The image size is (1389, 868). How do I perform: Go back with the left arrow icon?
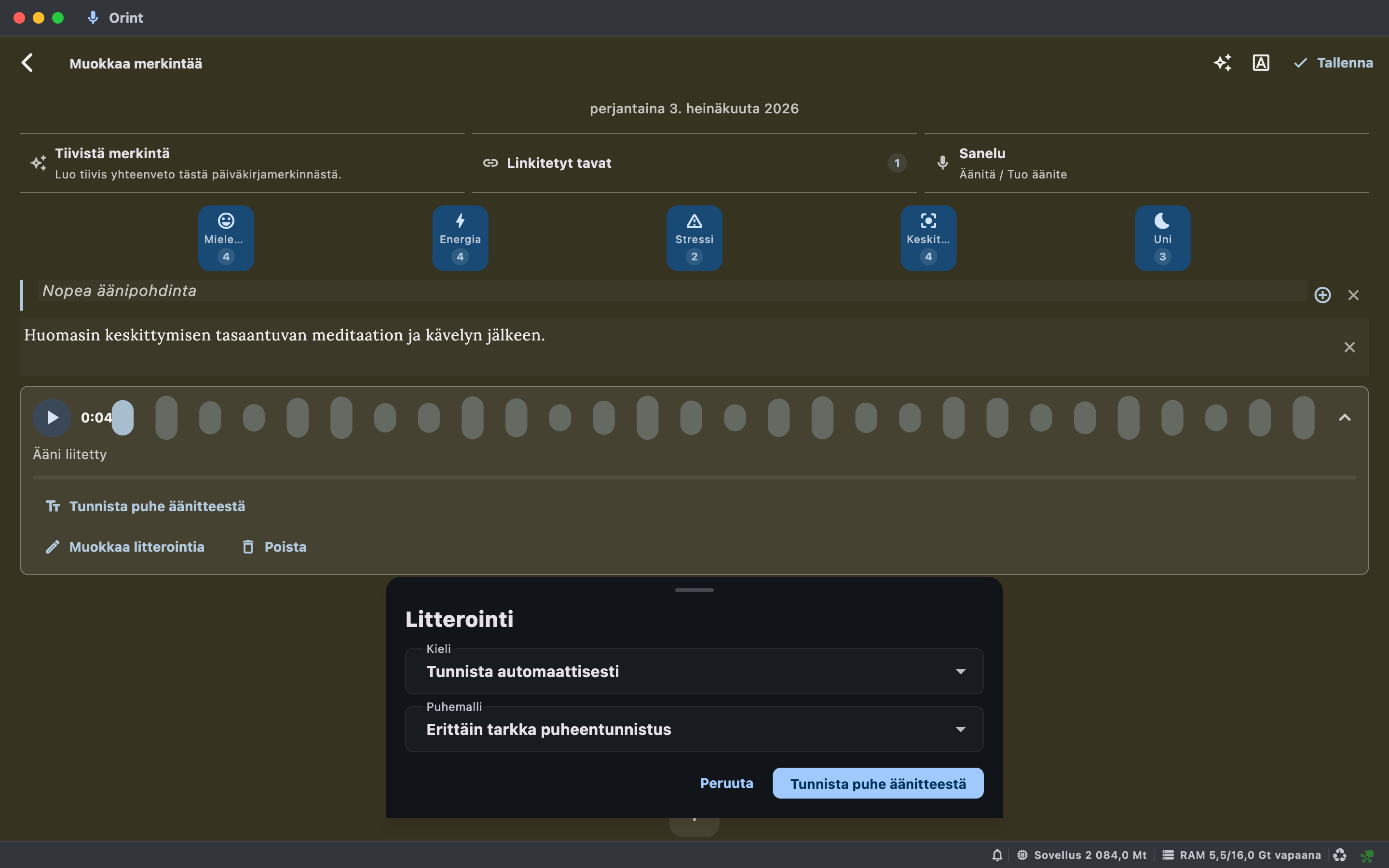(27, 63)
